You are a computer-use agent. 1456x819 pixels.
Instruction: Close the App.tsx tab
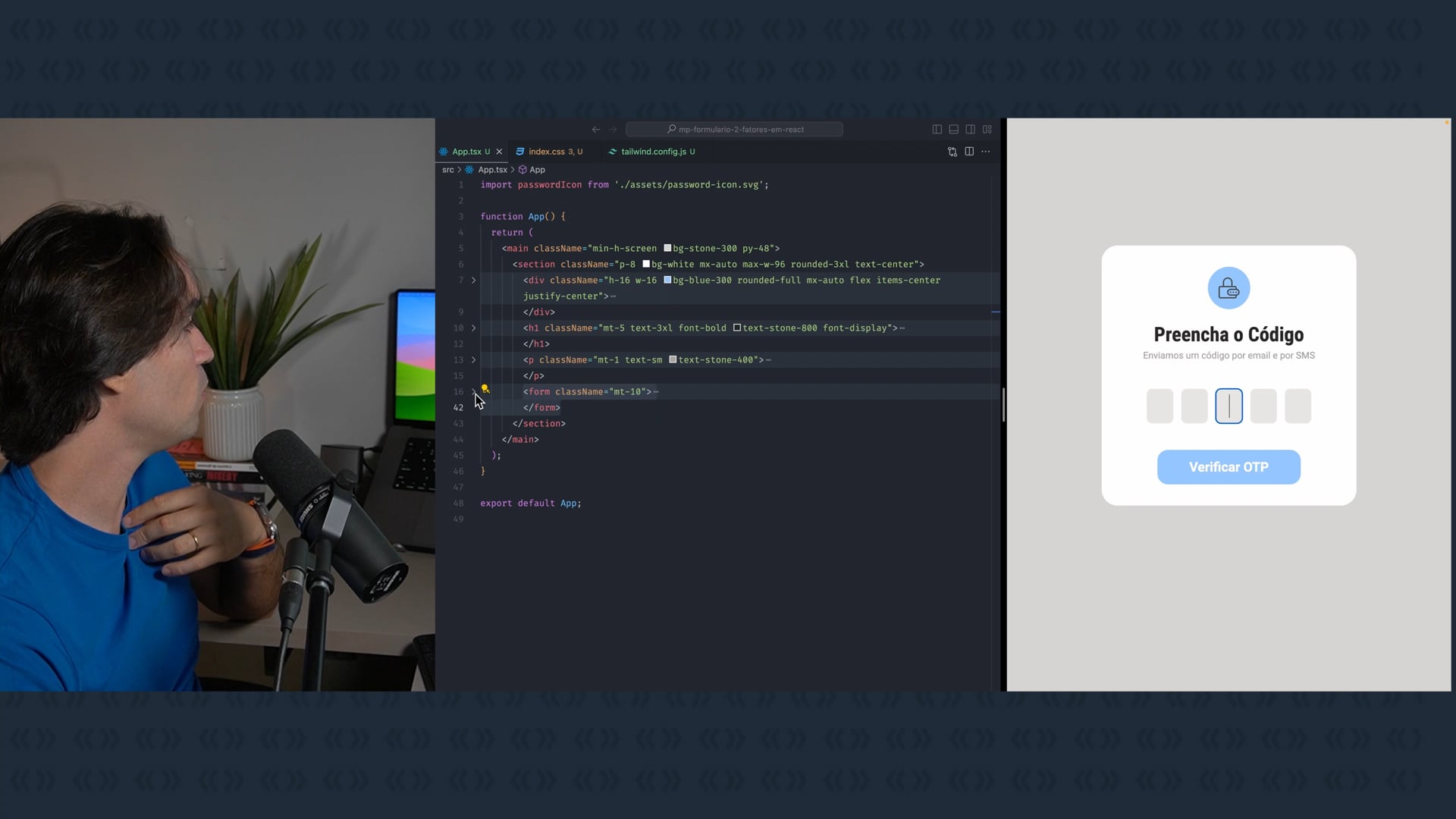pos(499,152)
